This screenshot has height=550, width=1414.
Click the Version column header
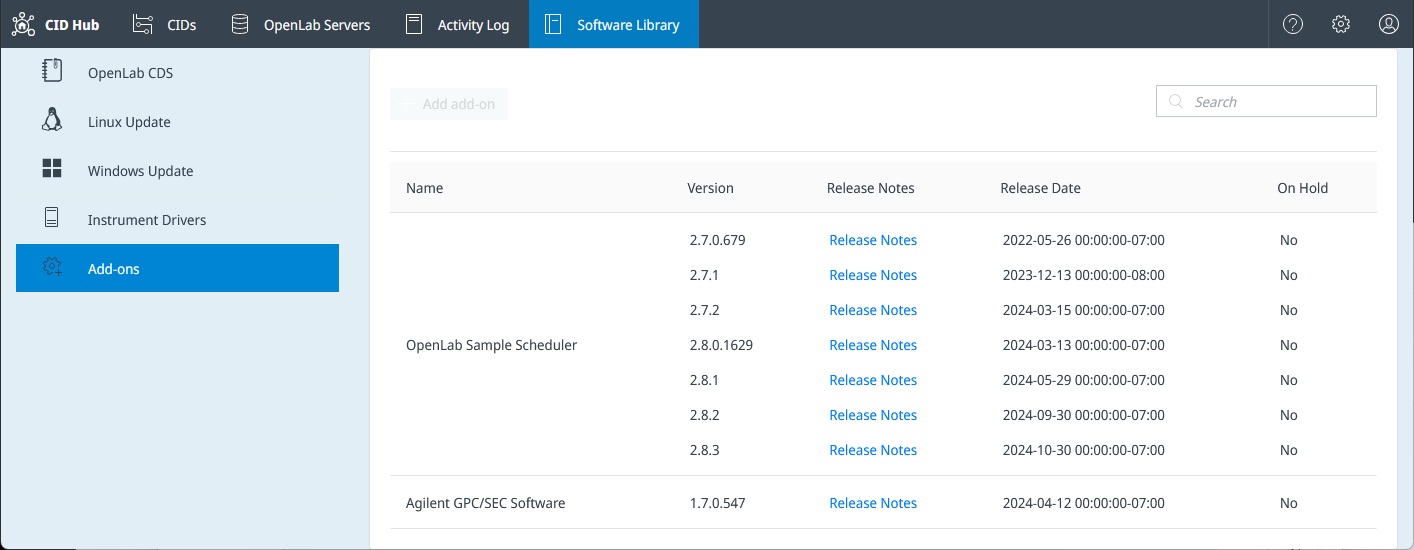(x=710, y=188)
